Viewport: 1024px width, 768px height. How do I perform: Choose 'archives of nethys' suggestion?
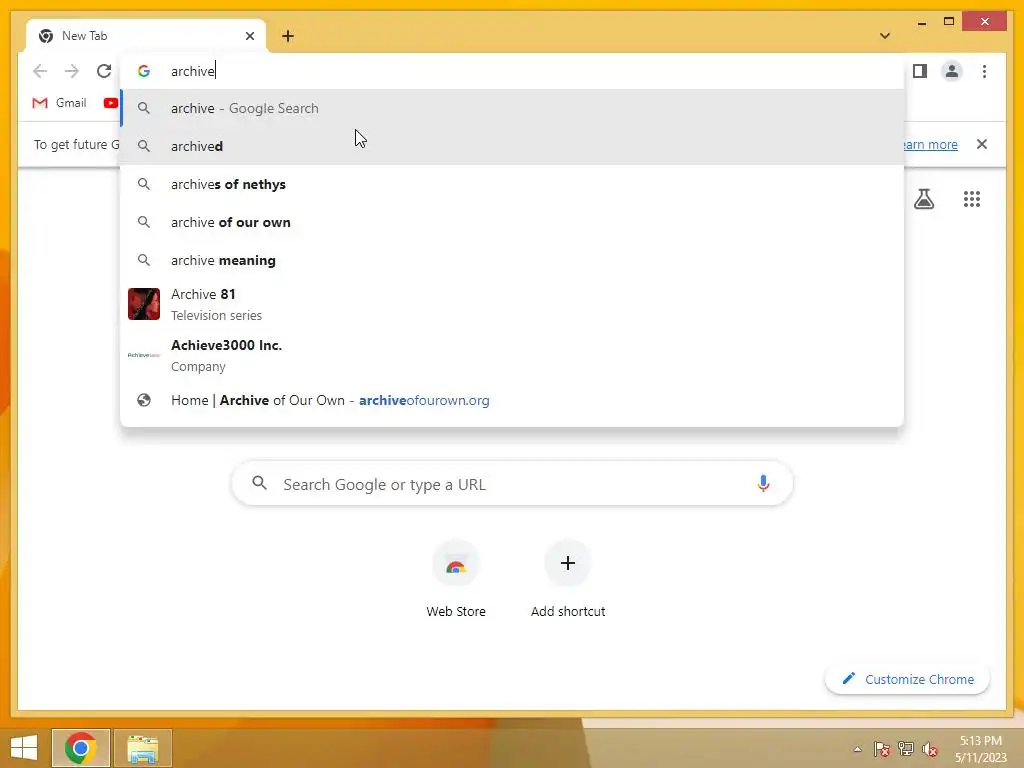point(513,184)
